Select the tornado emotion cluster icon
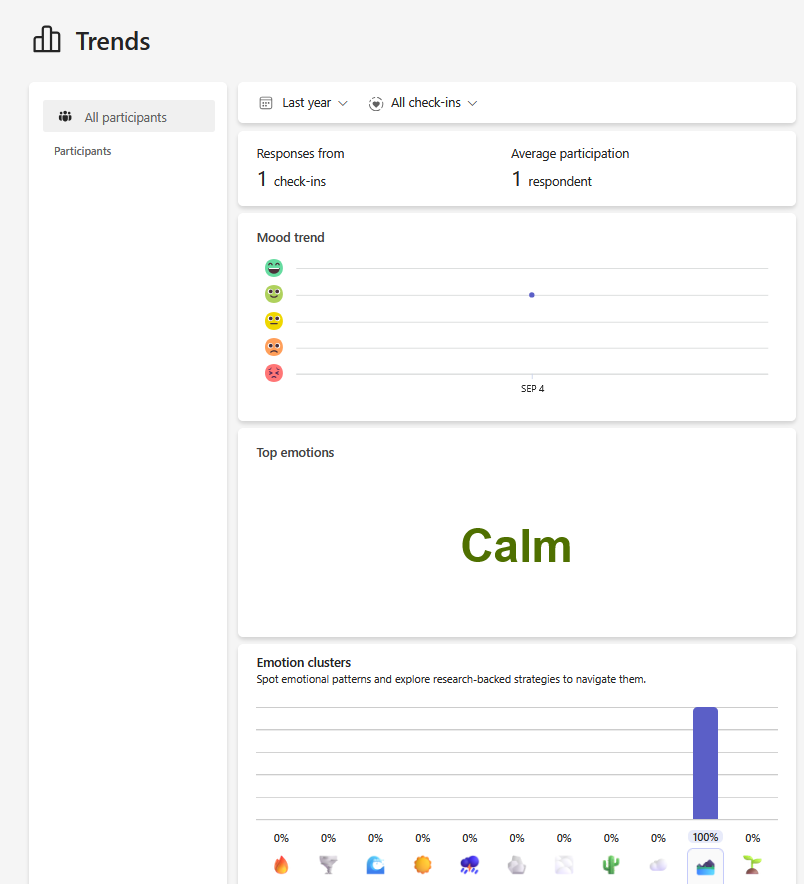Screen dimensions: 804x884 coord(328,865)
